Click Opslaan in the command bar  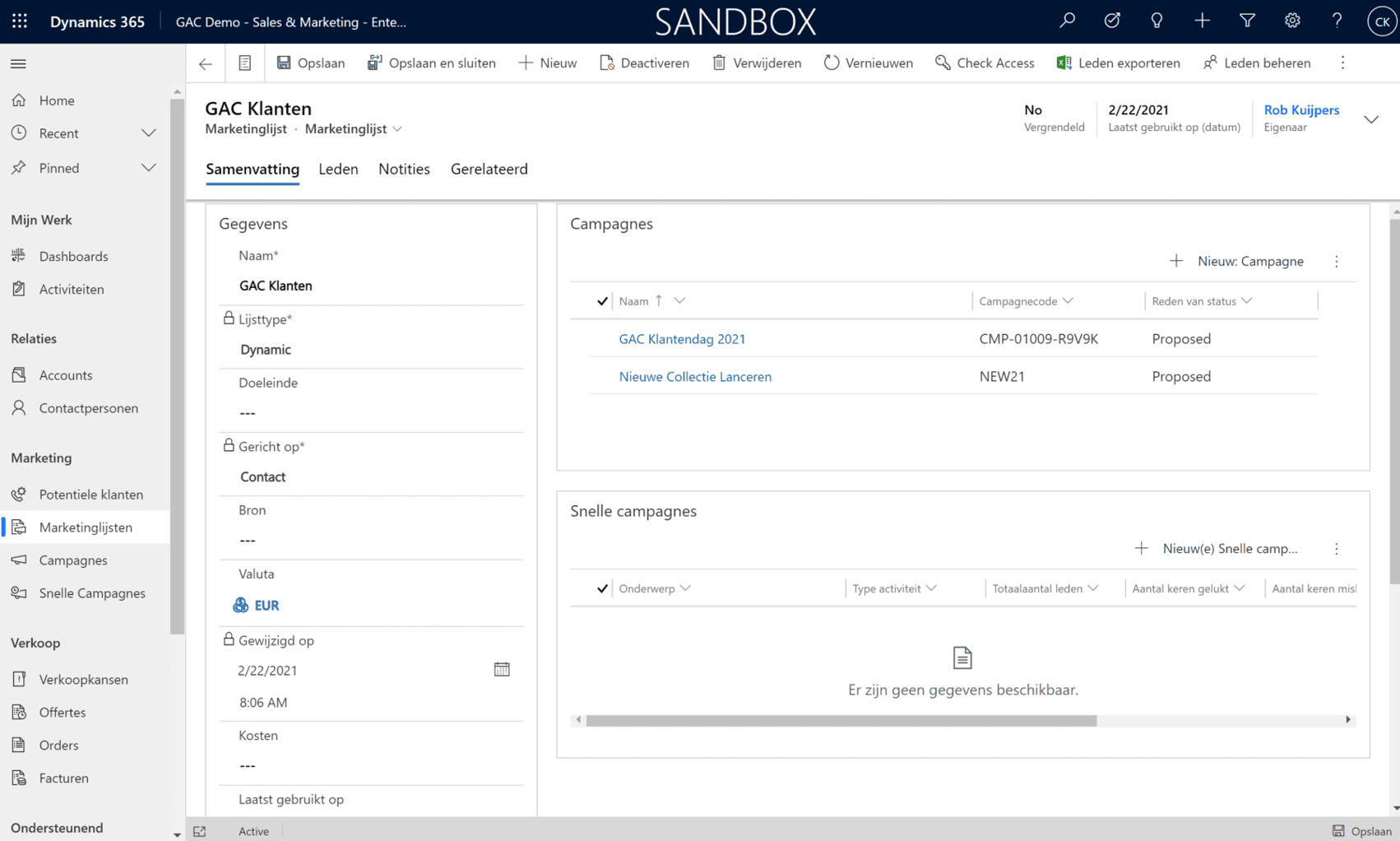pos(310,63)
